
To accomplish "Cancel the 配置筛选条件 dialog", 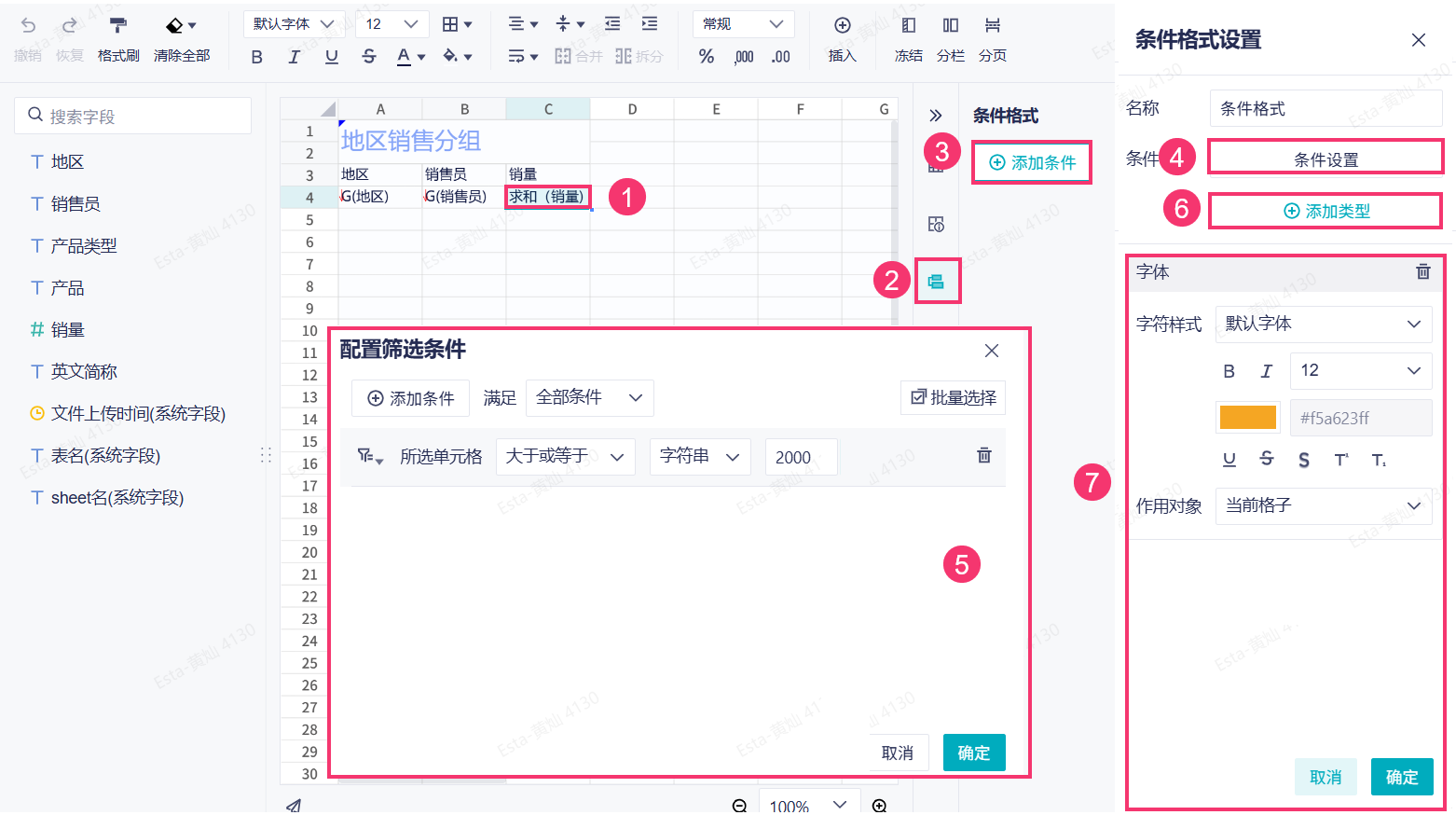I will [898, 753].
